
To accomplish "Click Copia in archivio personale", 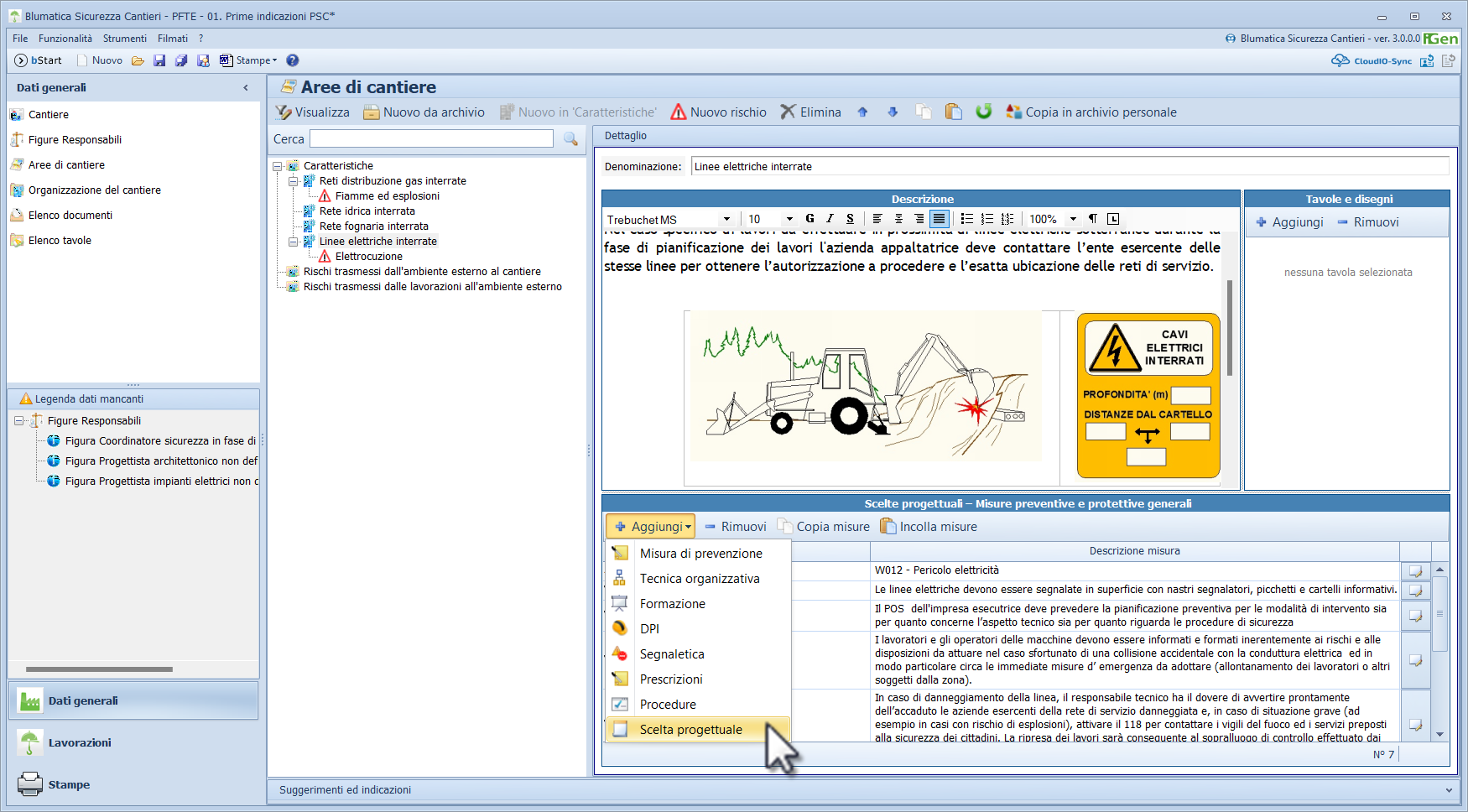I will point(1091,112).
